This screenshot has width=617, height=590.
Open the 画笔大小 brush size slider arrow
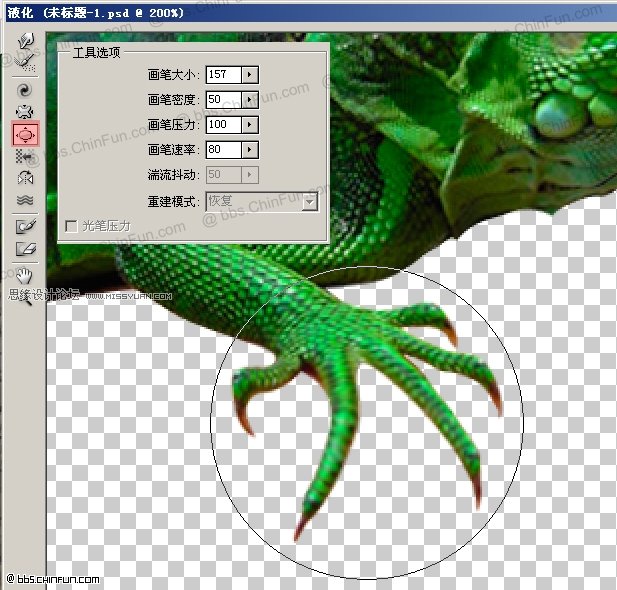249,74
